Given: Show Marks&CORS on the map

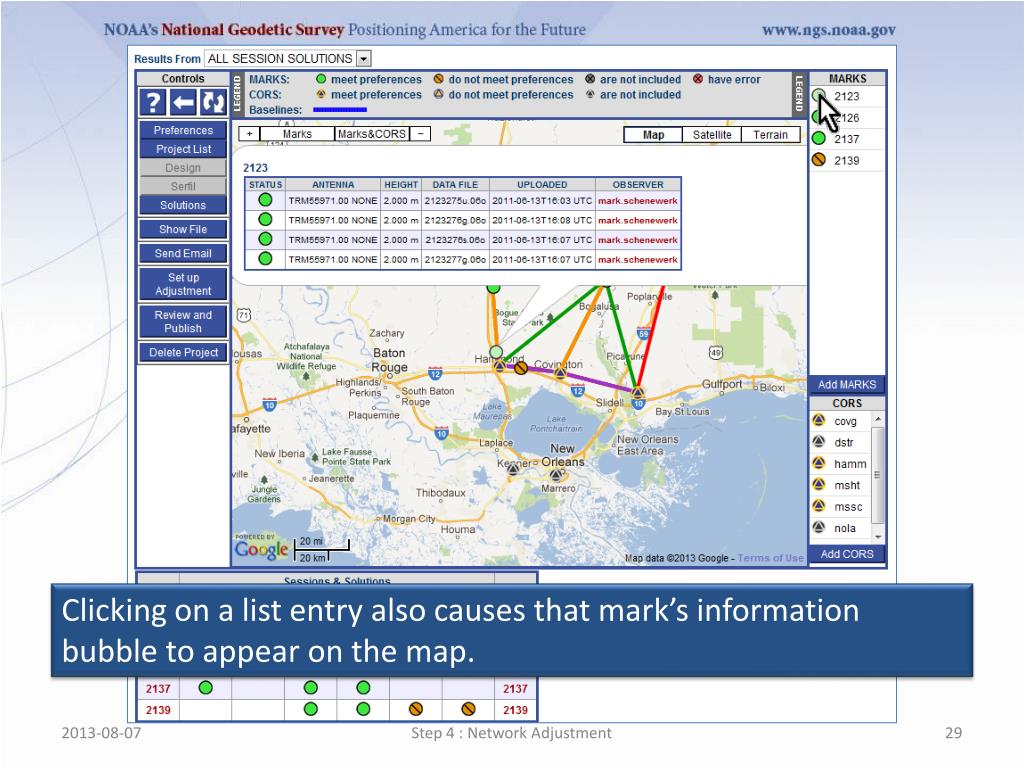Looking at the screenshot, I should (372, 134).
